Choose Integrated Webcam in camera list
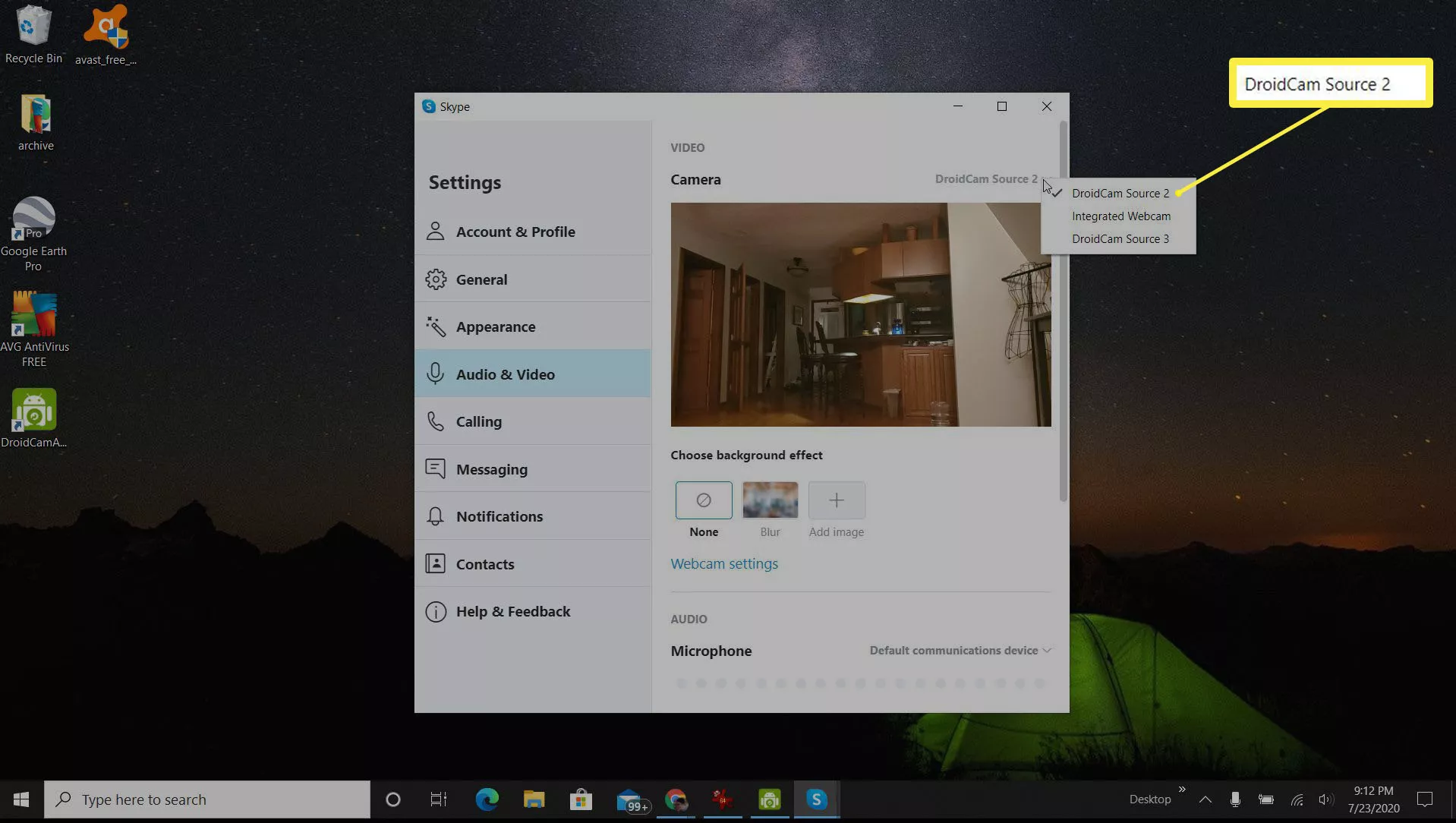This screenshot has width=1456, height=823. (1118, 216)
